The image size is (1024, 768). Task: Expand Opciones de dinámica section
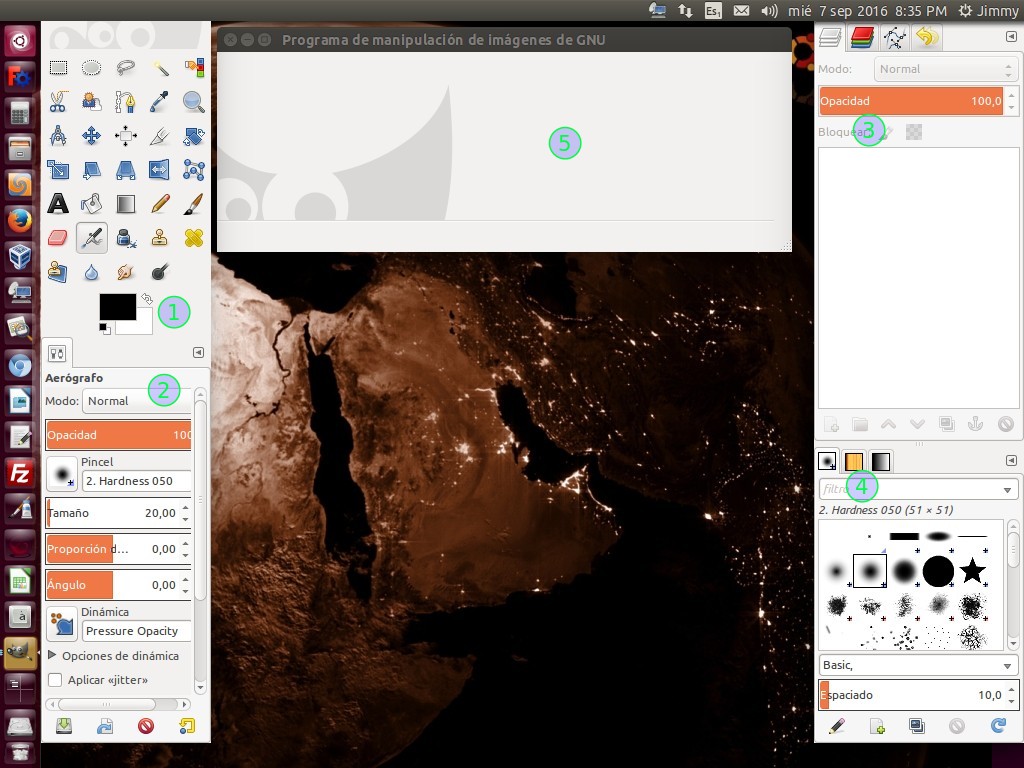tap(53, 656)
